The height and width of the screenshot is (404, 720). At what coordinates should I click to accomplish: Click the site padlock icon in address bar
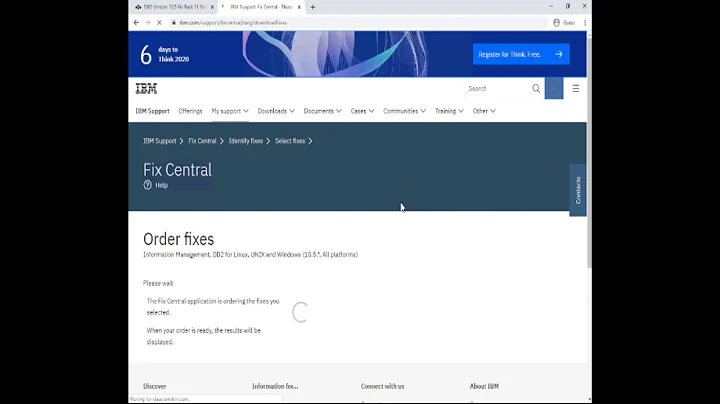tap(174, 22)
